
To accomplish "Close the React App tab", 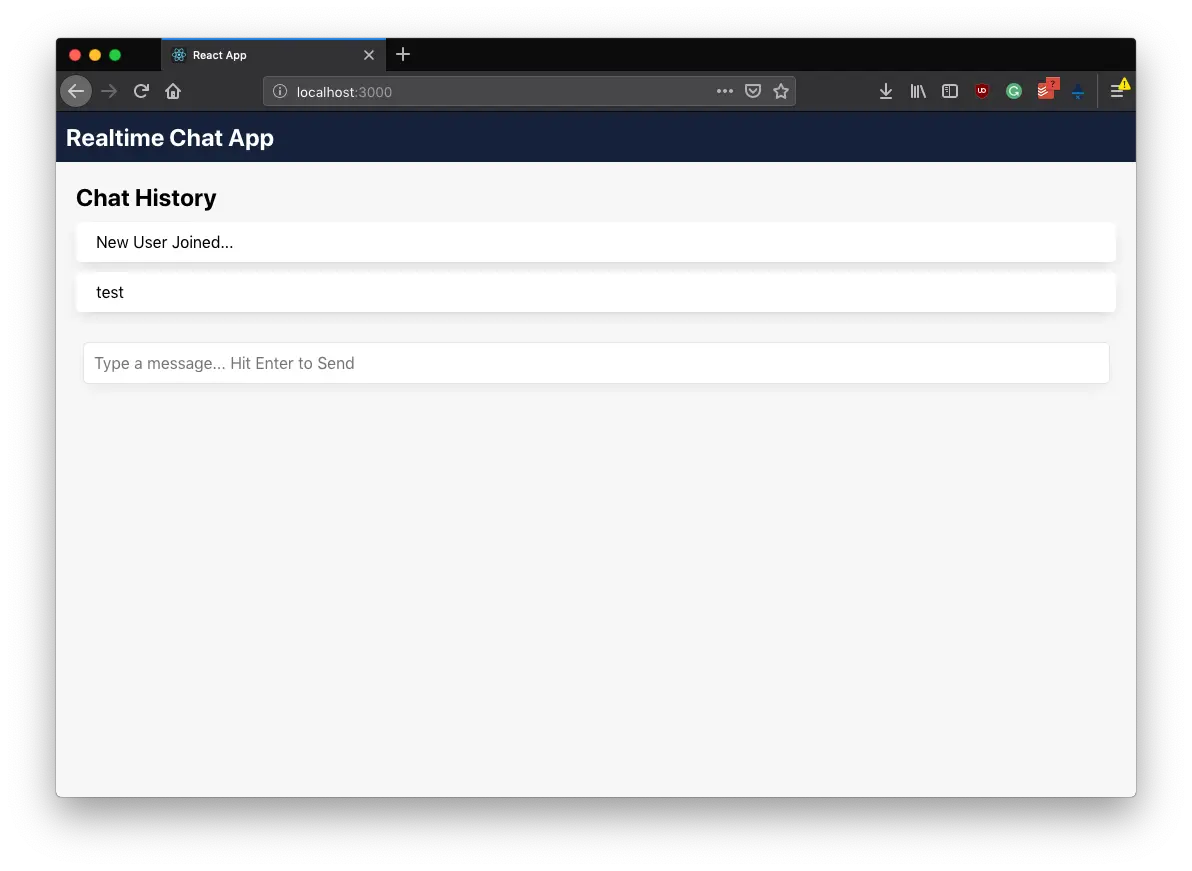I will pos(369,55).
